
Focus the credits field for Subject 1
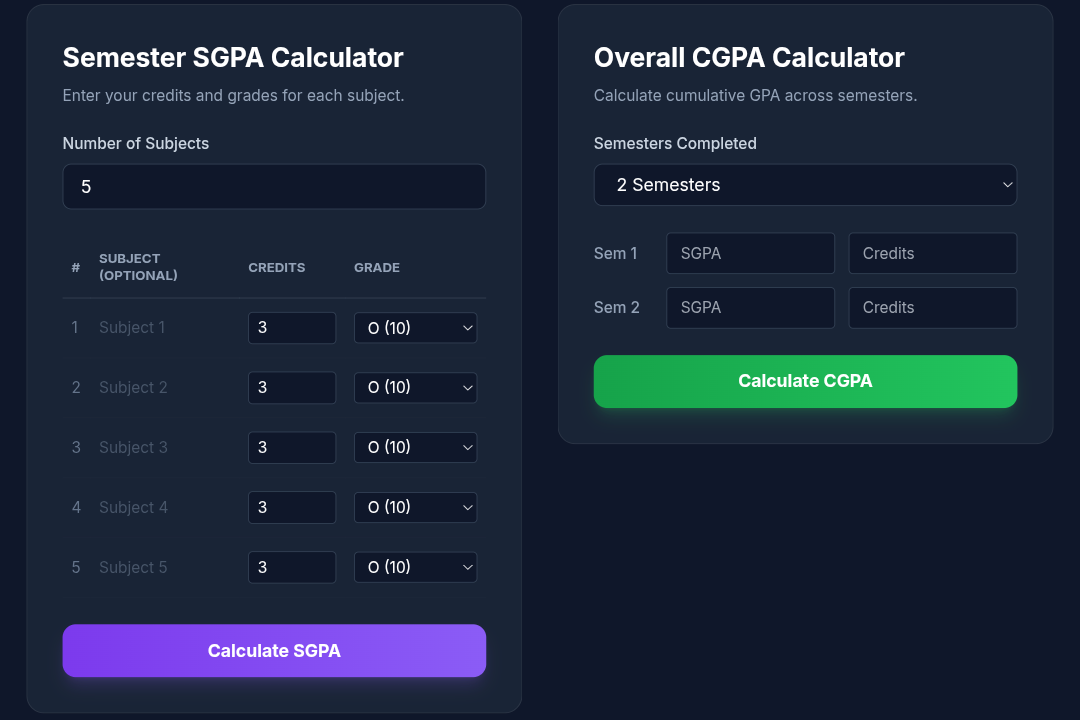point(291,328)
